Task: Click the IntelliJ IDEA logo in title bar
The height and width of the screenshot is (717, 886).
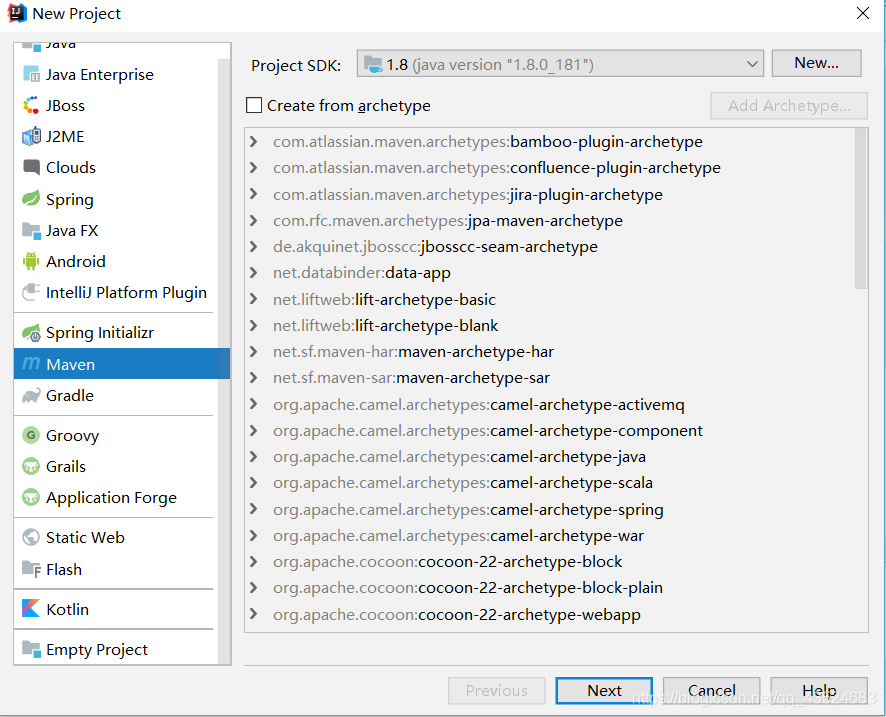Action: click(16, 13)
